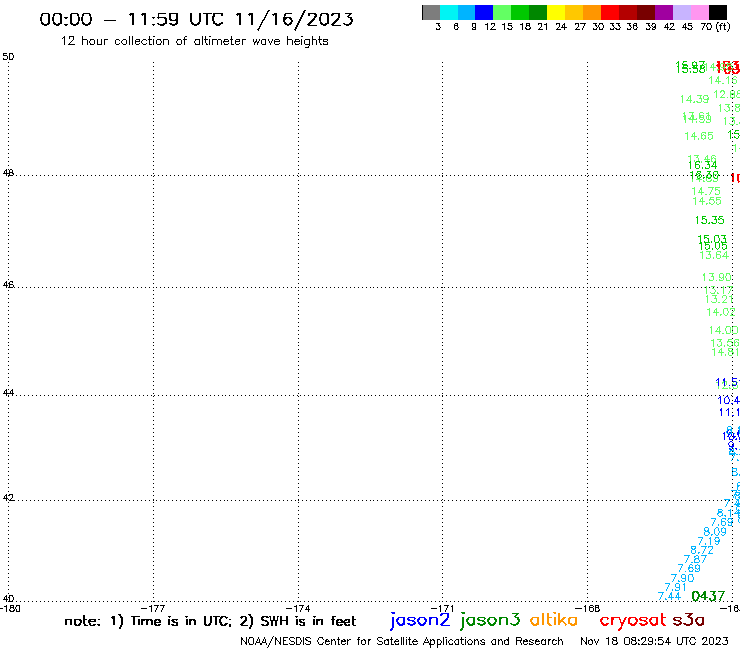The image size is (740, 650).
Task: Click the -171 longitude axis label
Action: (442, 608)
